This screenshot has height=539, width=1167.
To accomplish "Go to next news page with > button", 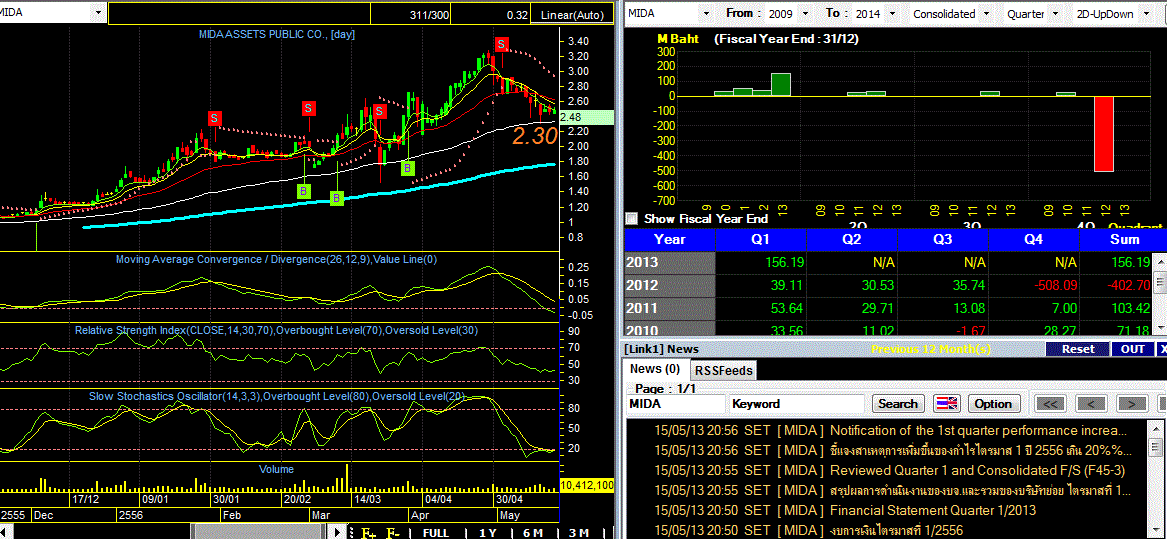I will click(x=1131, y=404).
